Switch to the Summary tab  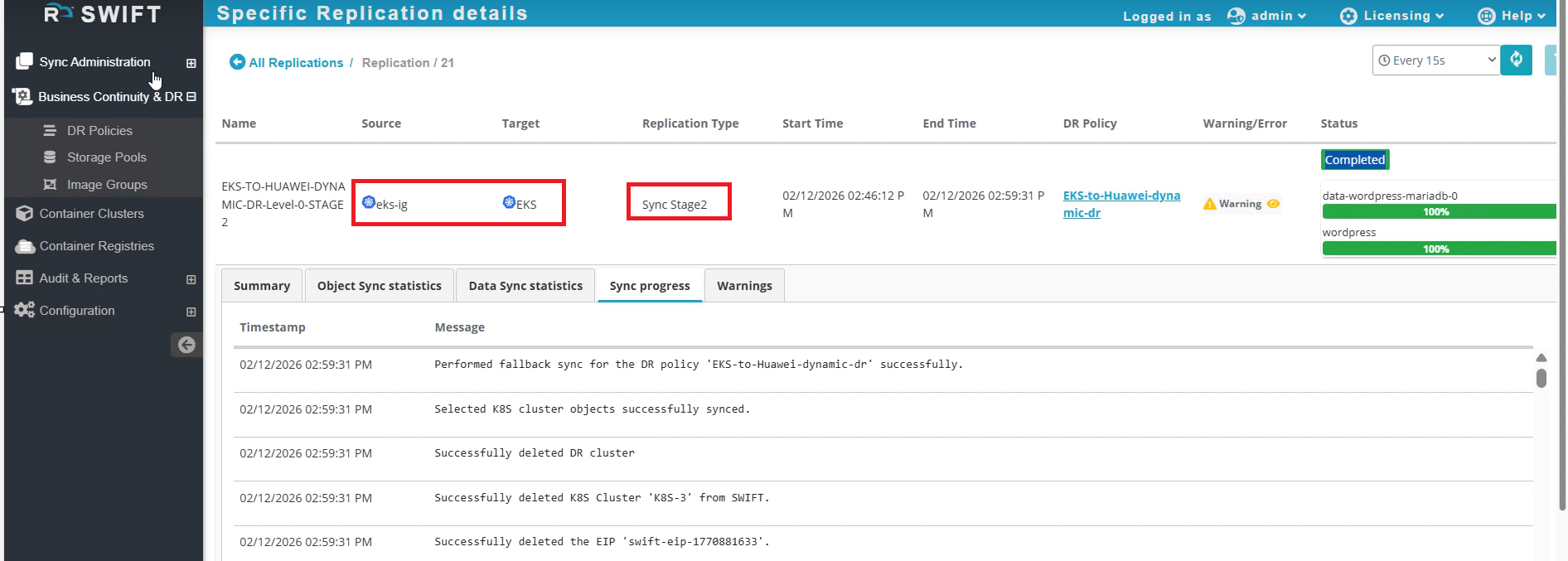[262, 285]
